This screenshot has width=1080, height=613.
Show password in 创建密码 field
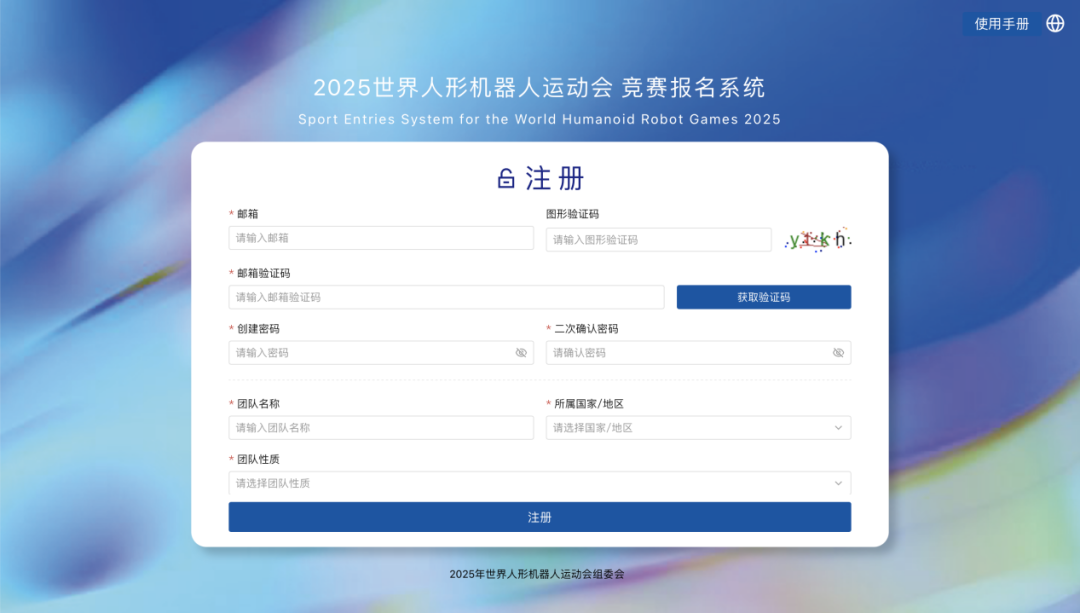tap(521, 353)
